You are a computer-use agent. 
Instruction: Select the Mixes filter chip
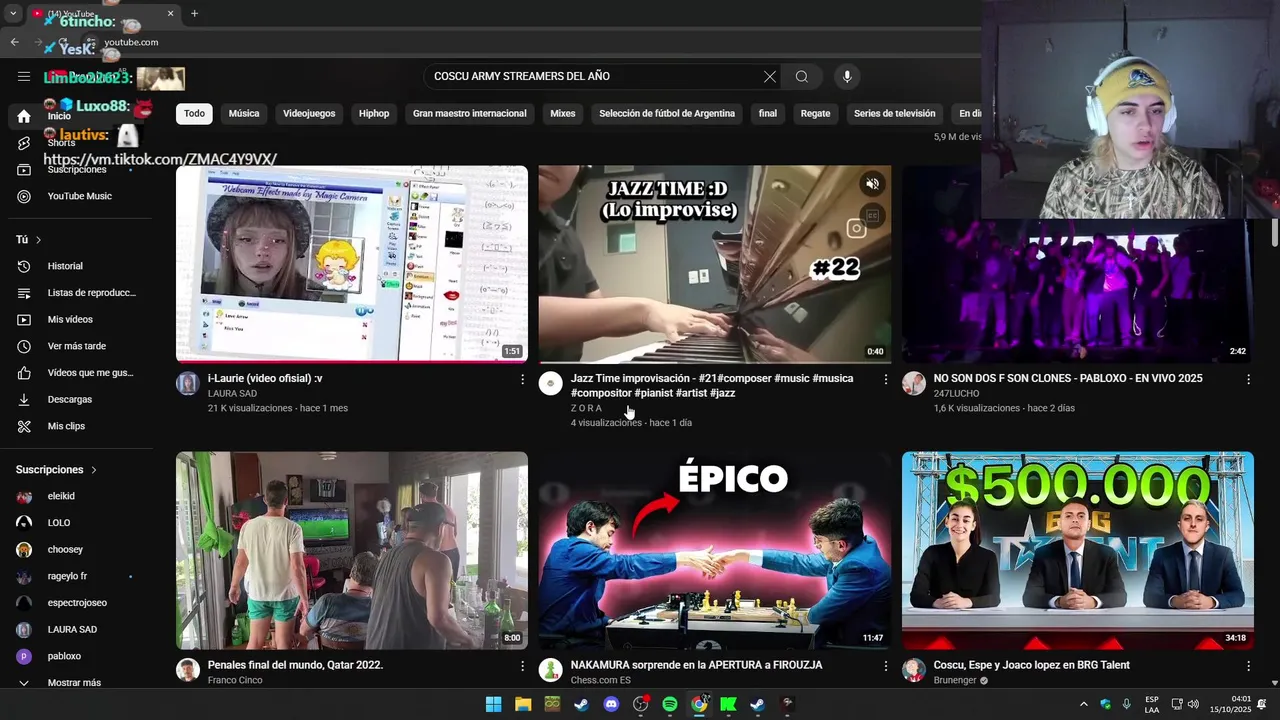(x=563, y=114)
